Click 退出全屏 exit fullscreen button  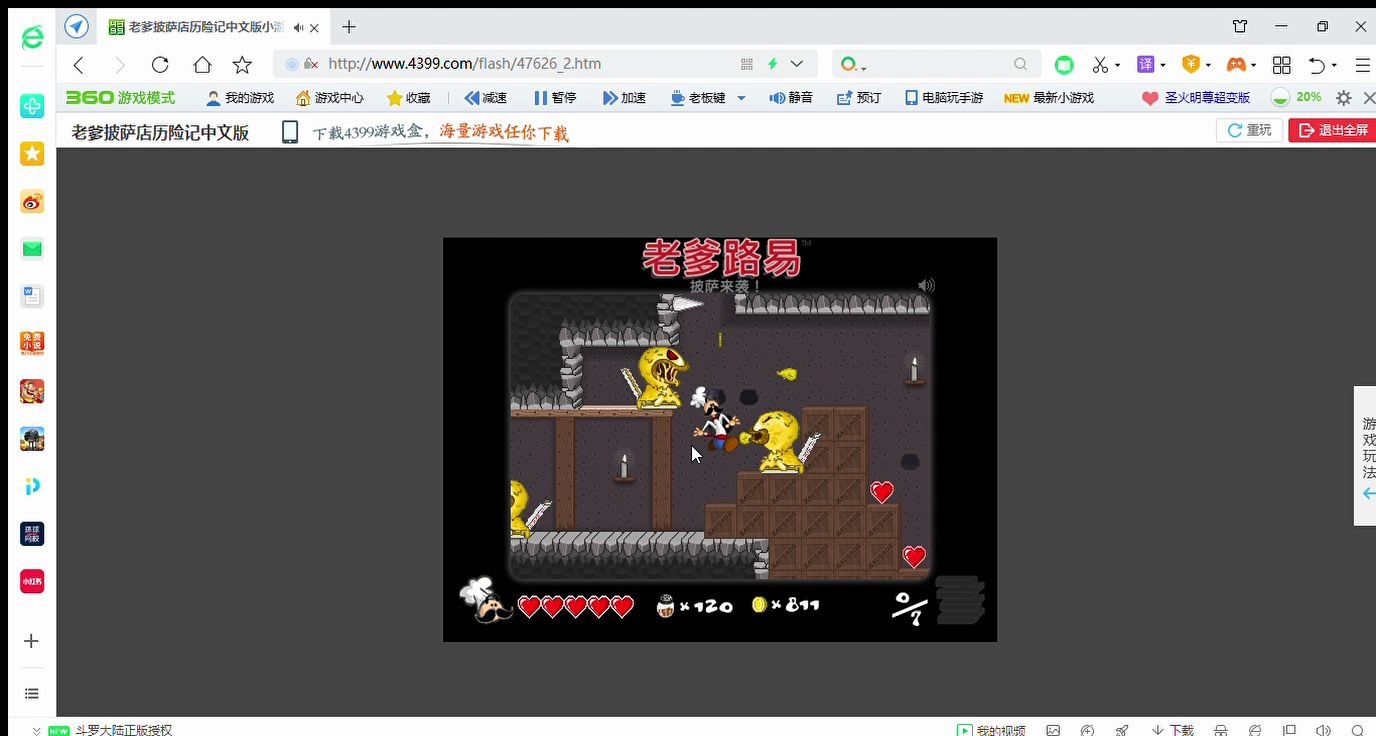[1333, 130]
